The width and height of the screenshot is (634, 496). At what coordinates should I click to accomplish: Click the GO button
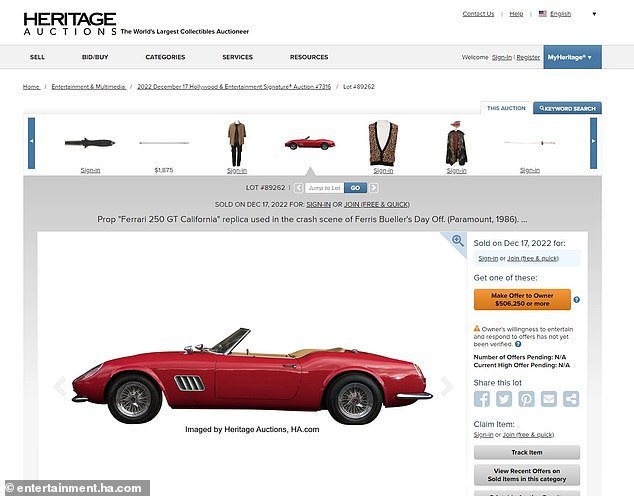355,188
